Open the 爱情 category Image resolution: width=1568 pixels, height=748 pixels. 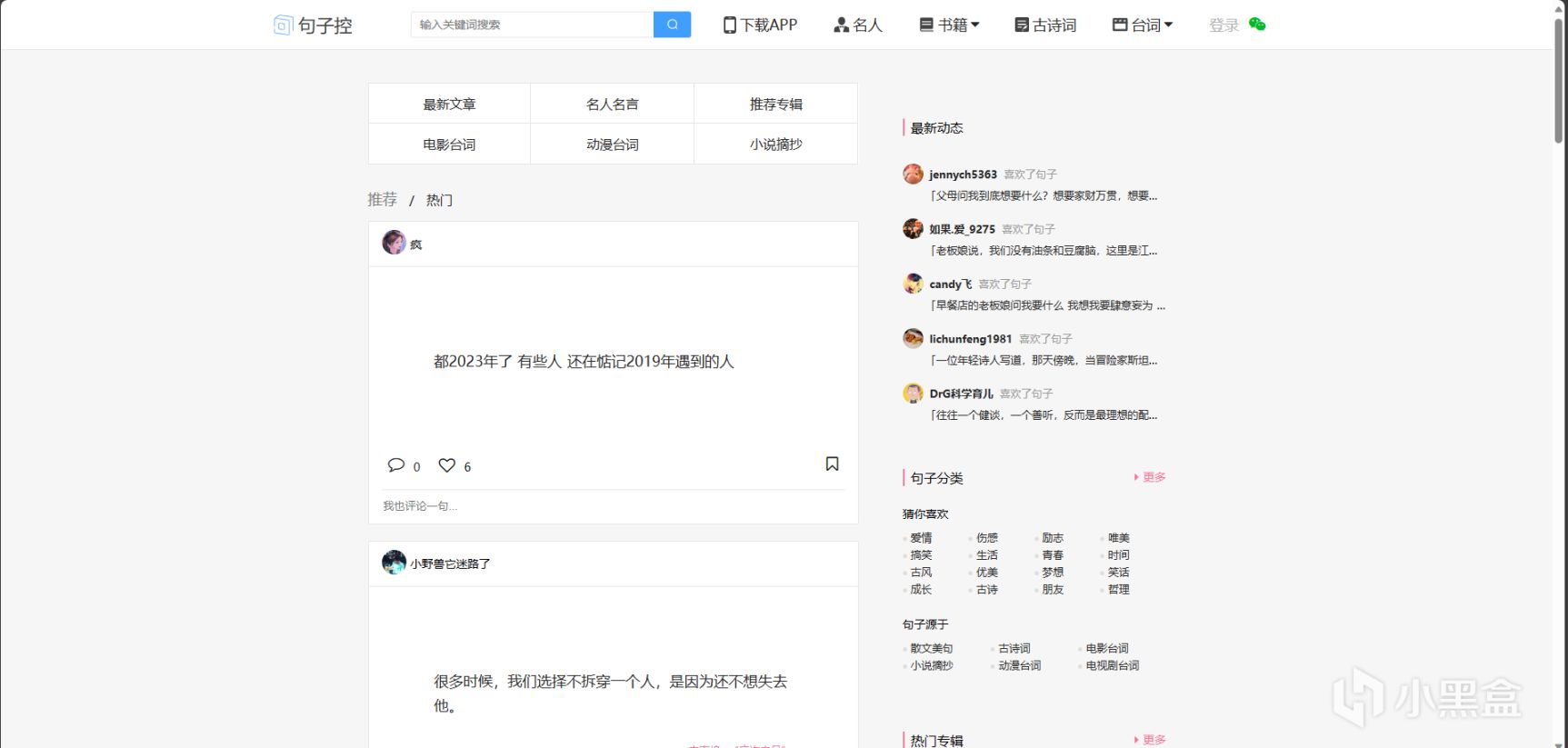(921, 538)
